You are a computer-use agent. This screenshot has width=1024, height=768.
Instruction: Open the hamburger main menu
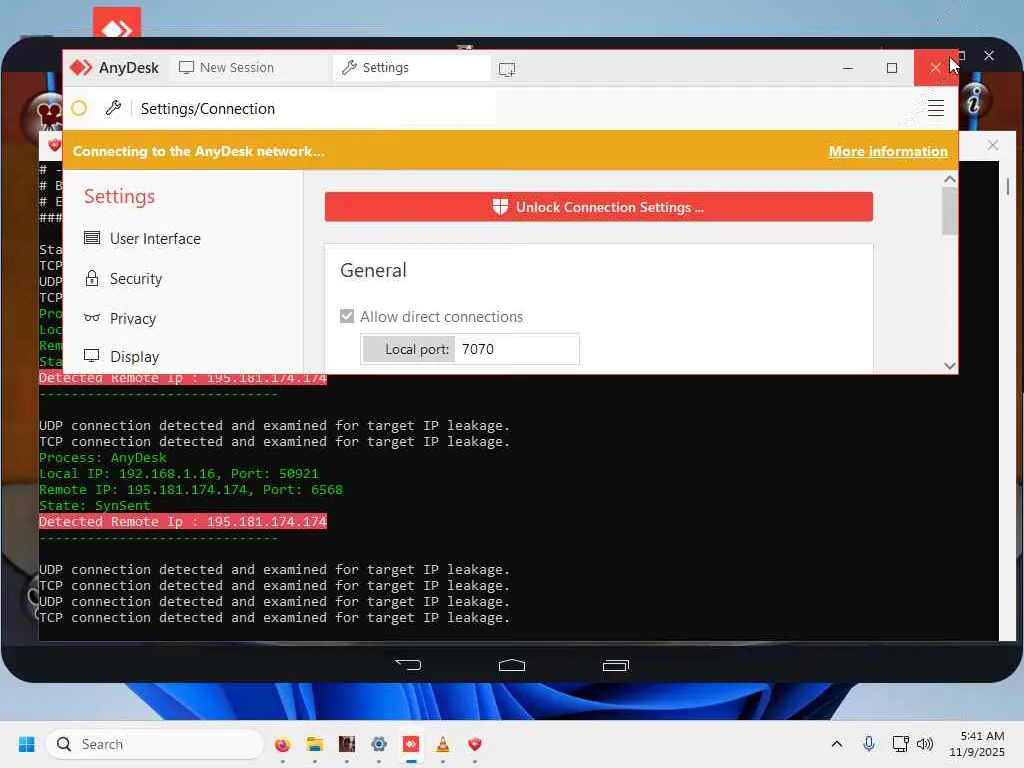(935, 108)
